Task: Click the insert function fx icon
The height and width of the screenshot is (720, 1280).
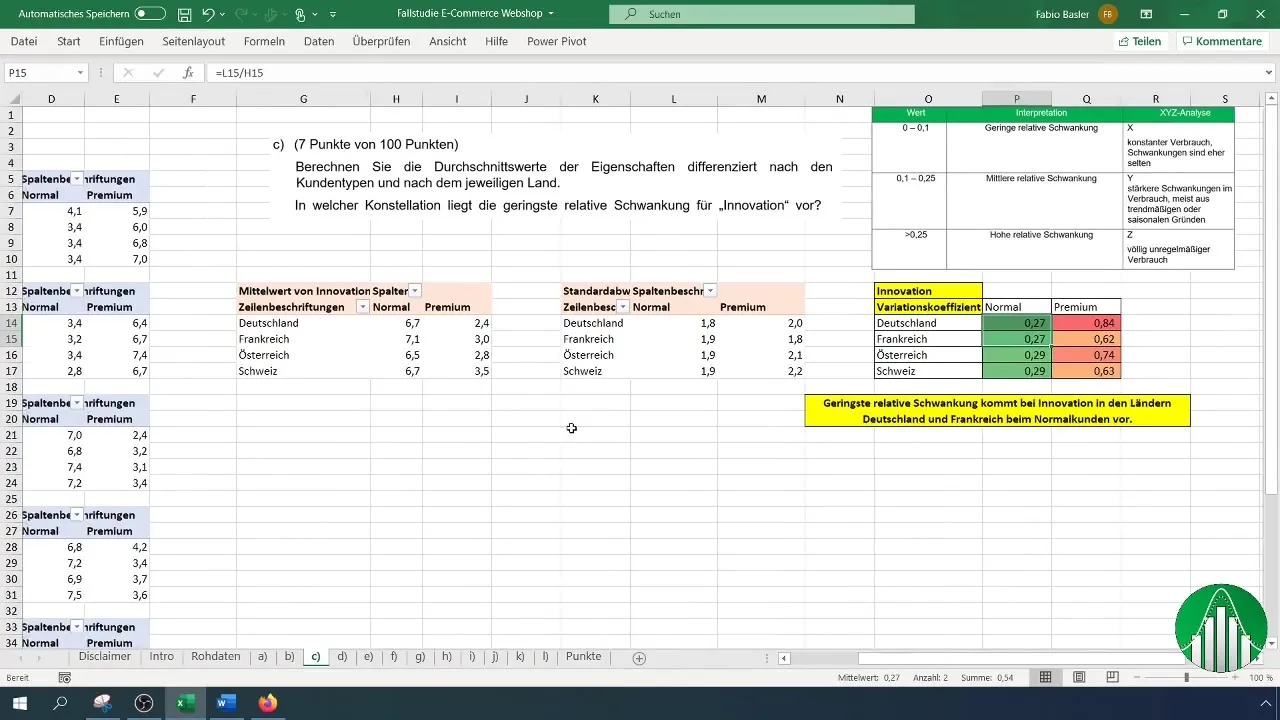Action: [x=188, y=73]
